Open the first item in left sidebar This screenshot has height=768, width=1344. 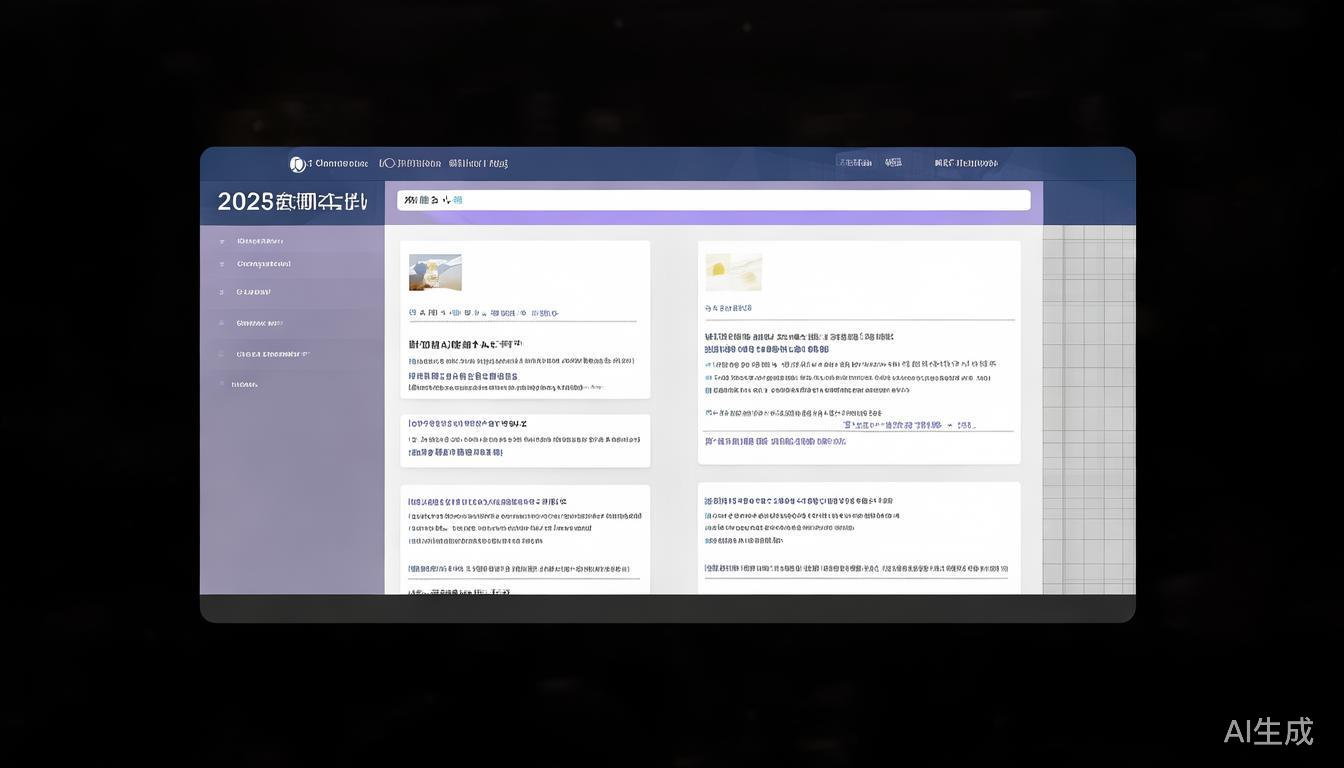click(x=260, y=241)
